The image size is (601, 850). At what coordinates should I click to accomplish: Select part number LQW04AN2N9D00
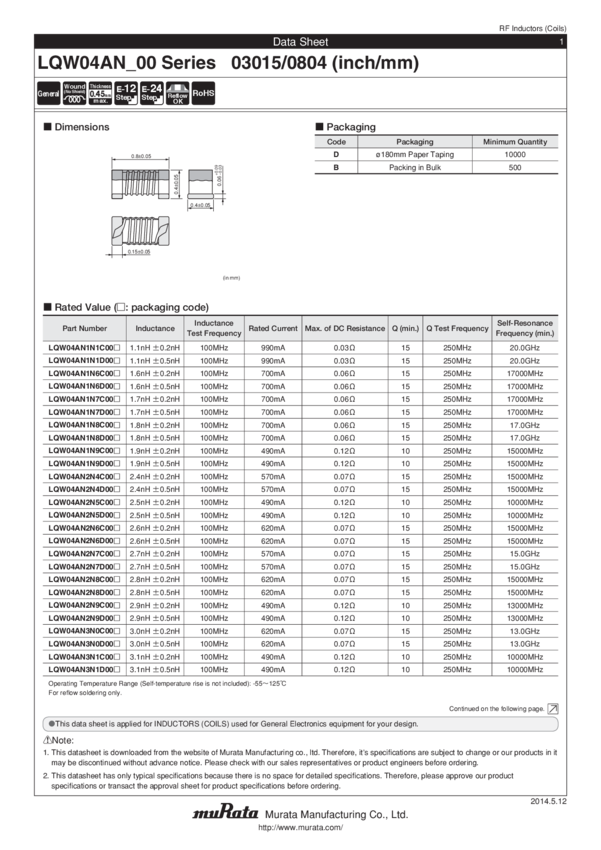coord(84,618)
